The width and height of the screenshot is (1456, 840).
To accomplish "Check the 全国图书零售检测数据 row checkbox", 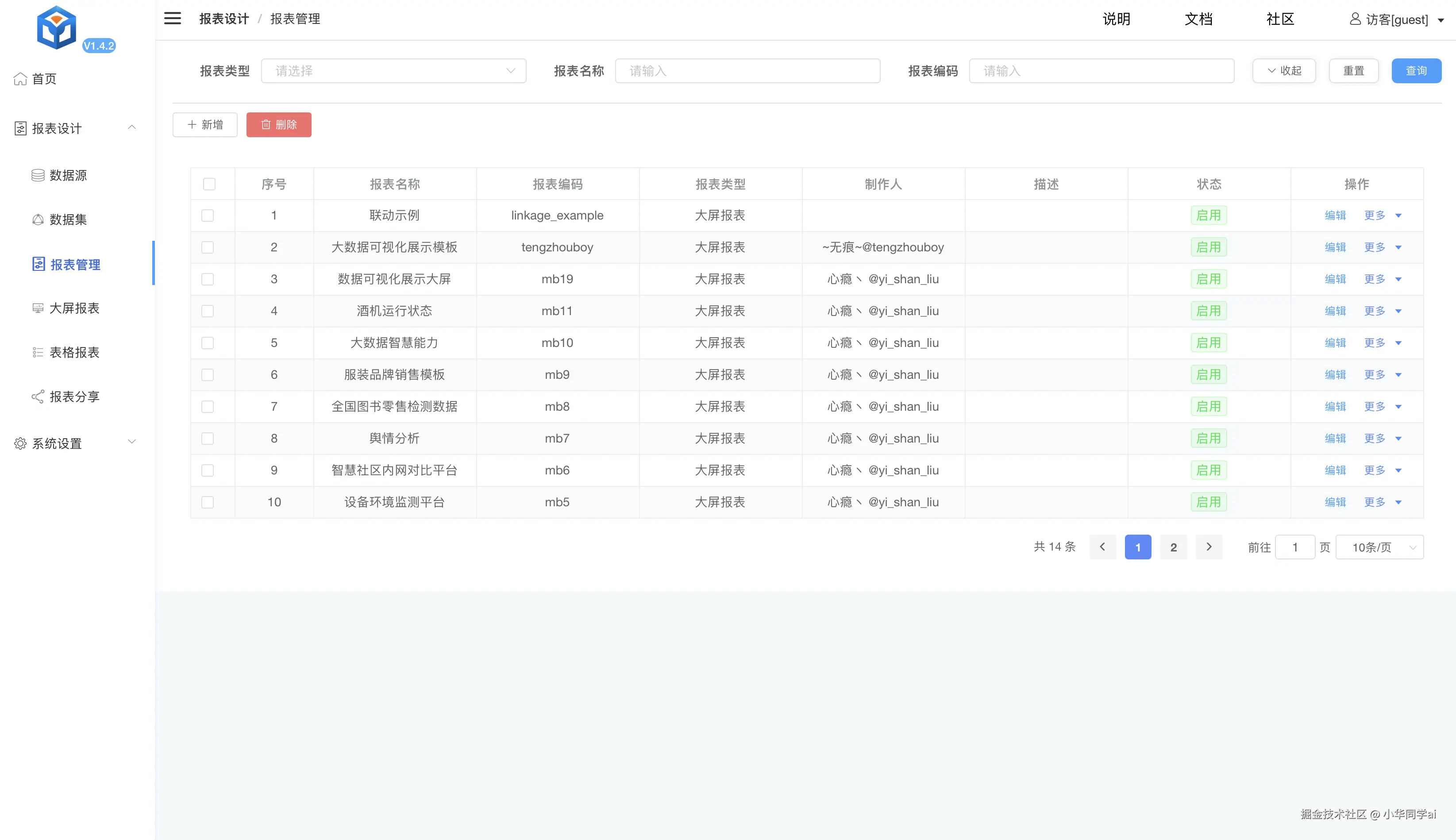I will pyautogui.click(x=208, y=407).
